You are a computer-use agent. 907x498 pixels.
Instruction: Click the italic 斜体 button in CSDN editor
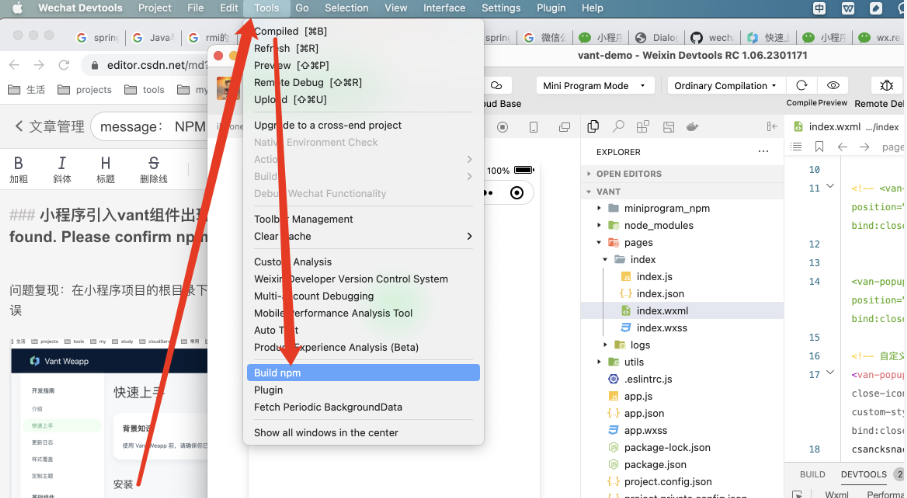[x=62, y=169]
